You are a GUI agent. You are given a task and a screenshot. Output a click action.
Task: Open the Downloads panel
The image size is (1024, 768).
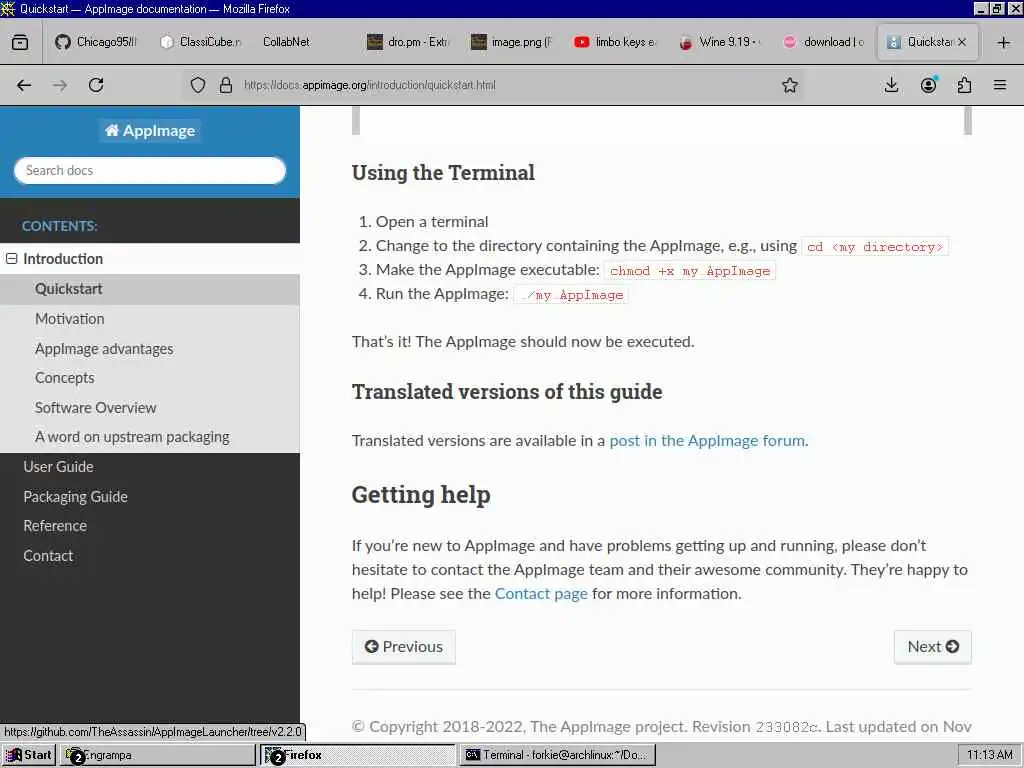click(x=891, y=85)
